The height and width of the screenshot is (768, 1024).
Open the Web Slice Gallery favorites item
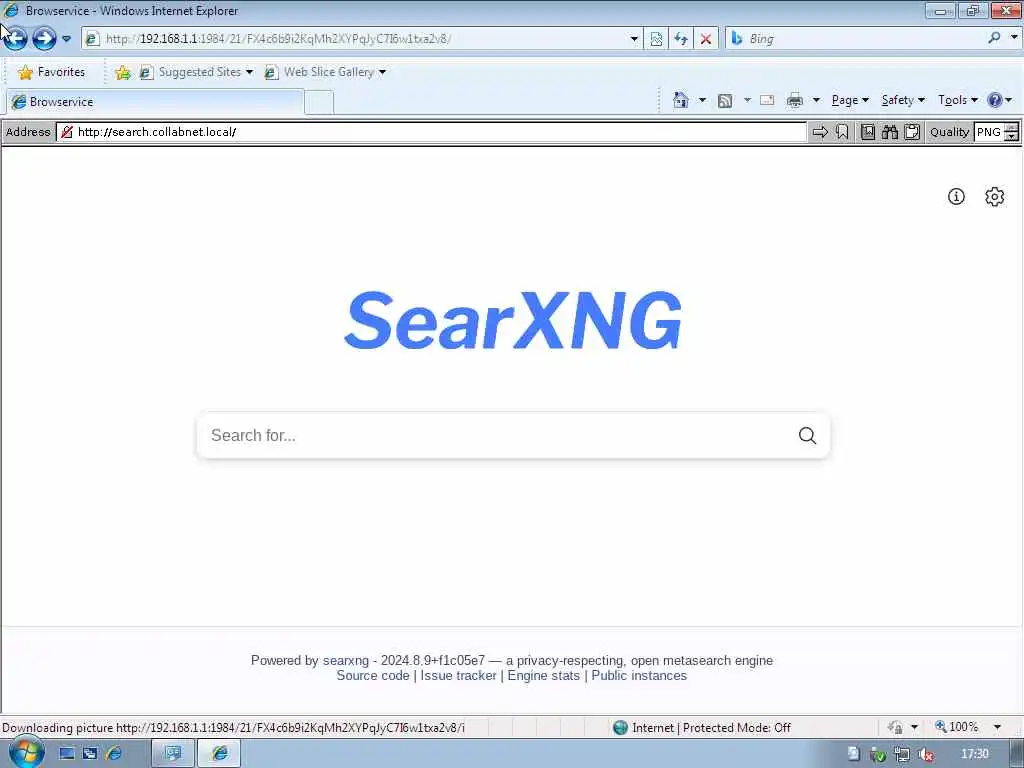[x=325, y=72]
